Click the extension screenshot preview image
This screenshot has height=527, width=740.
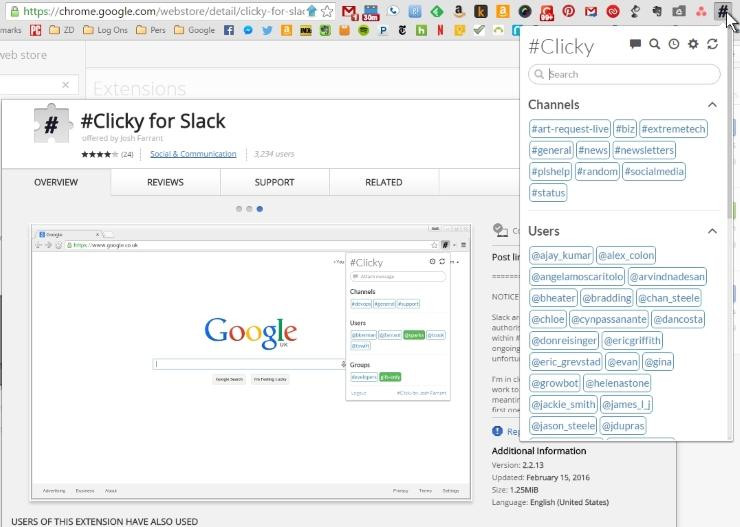click(251, 362)
